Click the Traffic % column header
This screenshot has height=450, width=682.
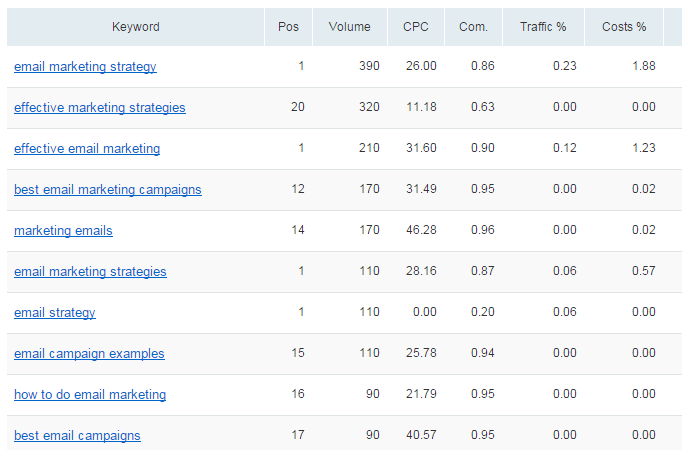[543, 27]
